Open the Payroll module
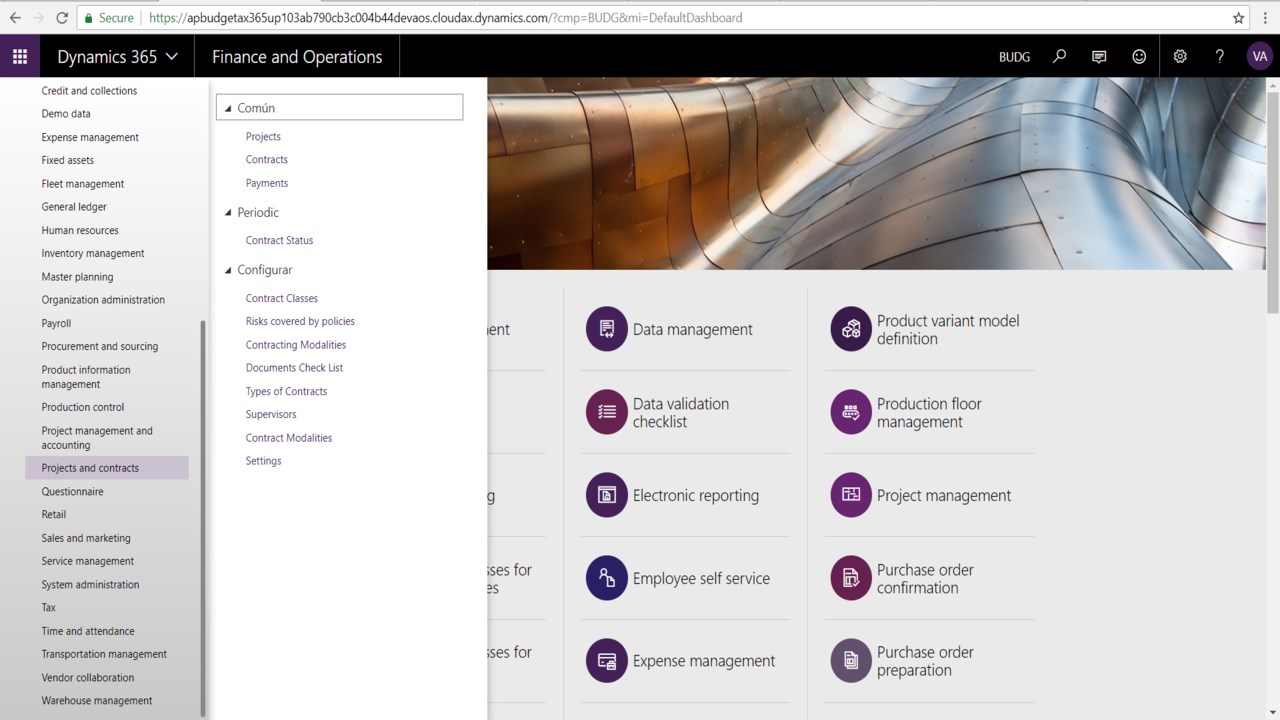 56,323
